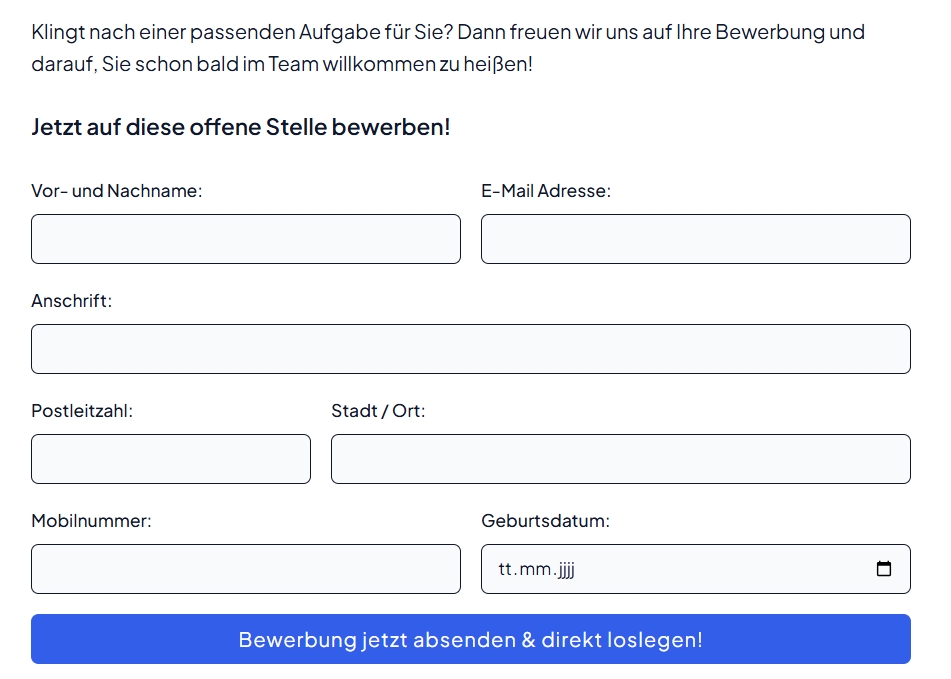Select the jjjj year segment of Geburtsdatum
951x679 pixels.
566,569
